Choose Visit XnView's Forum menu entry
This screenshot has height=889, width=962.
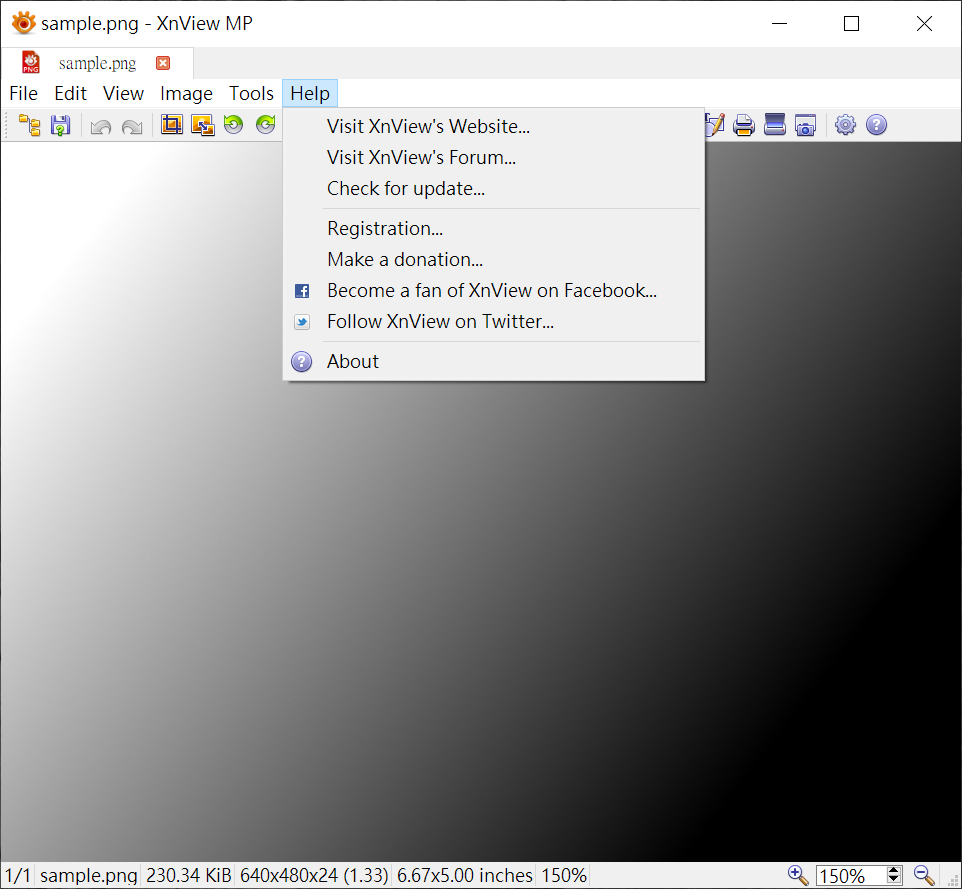tap(493, 158)
